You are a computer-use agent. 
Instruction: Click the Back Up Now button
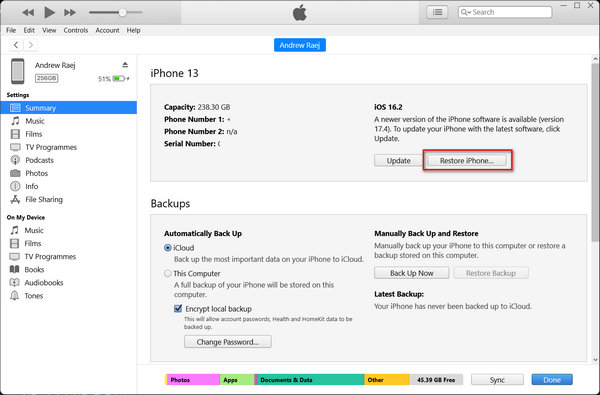pyautogui.click(x=412, y=273)
